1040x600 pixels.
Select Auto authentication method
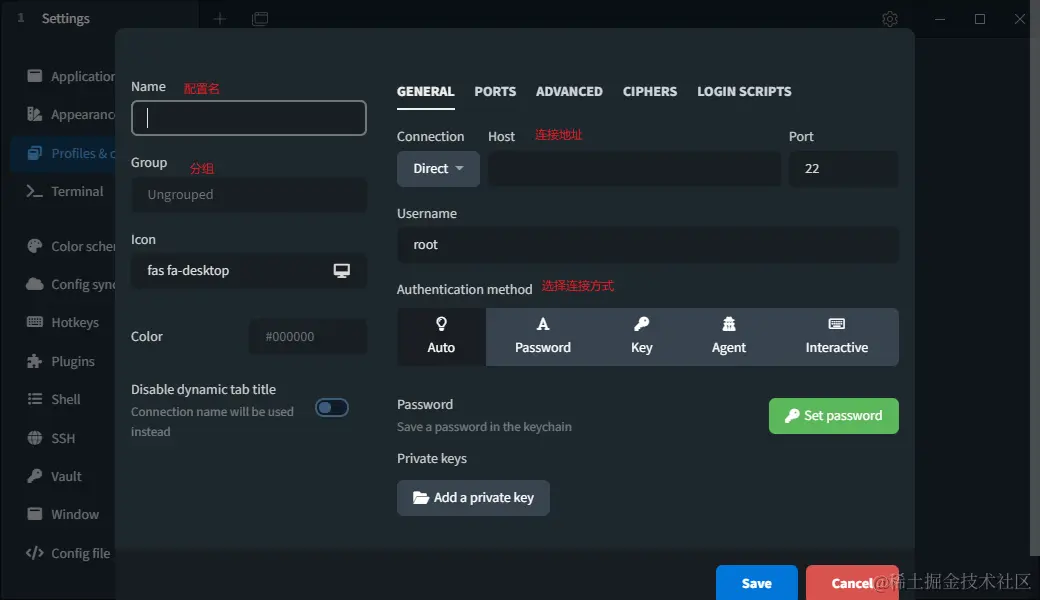[441, 336]
